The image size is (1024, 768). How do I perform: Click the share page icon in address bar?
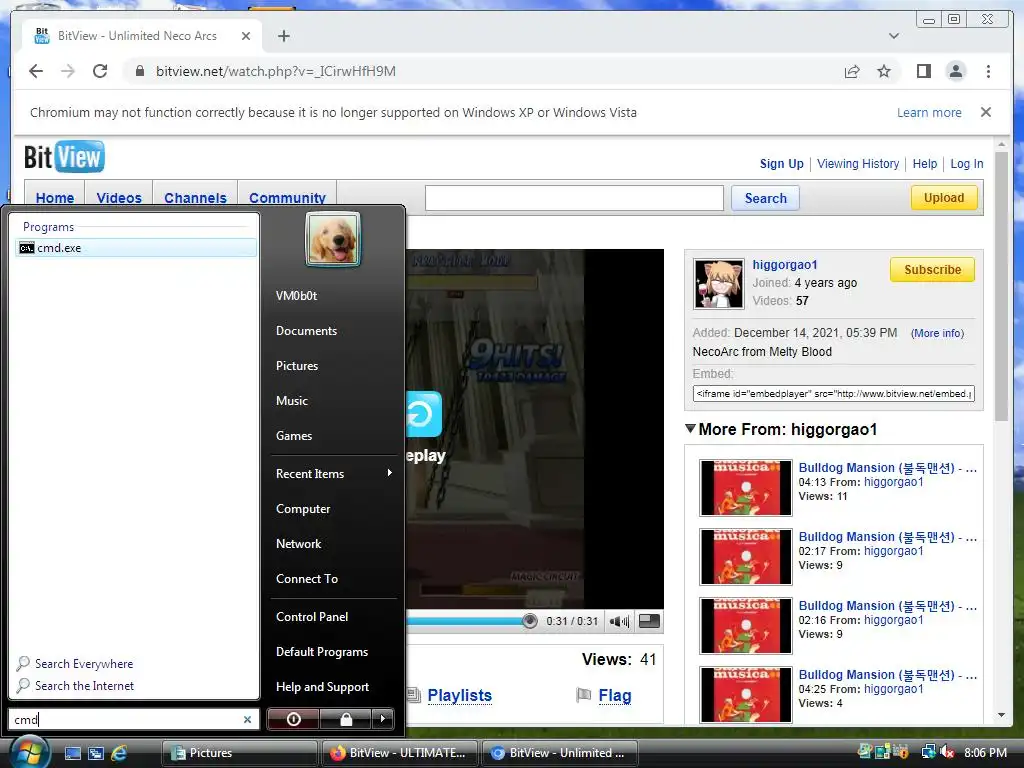852,71
